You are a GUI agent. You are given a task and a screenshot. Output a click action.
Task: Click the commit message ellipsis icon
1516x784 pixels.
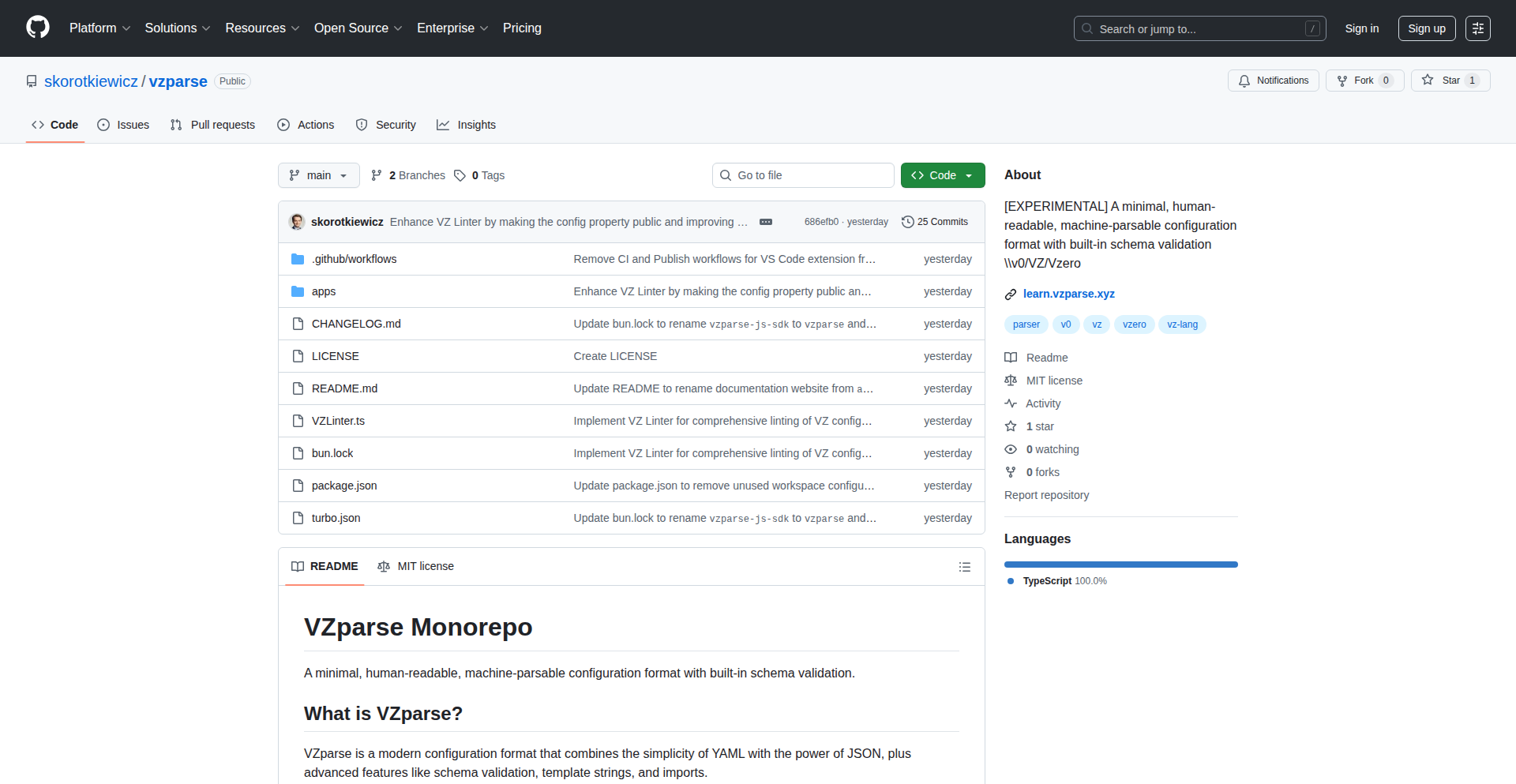coord(765,222)
